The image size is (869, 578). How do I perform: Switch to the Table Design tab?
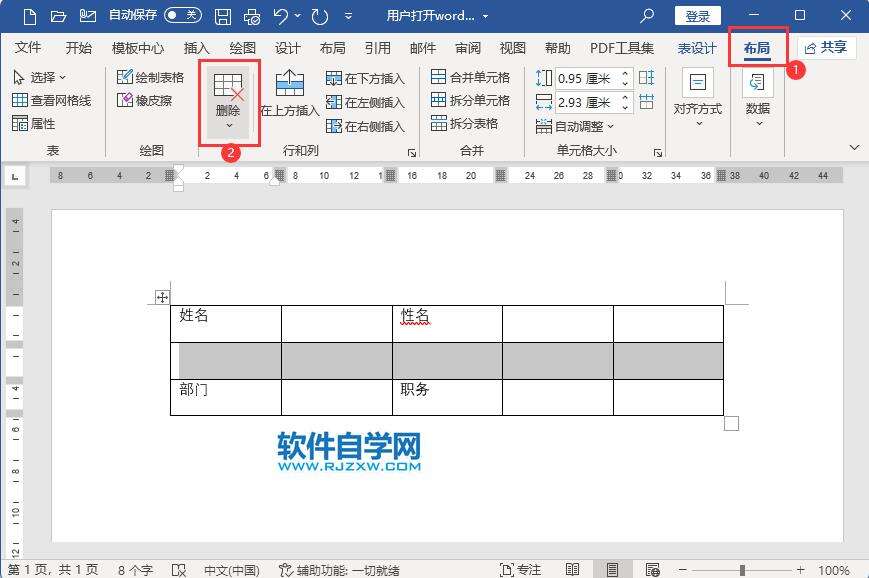coord(696,48)
